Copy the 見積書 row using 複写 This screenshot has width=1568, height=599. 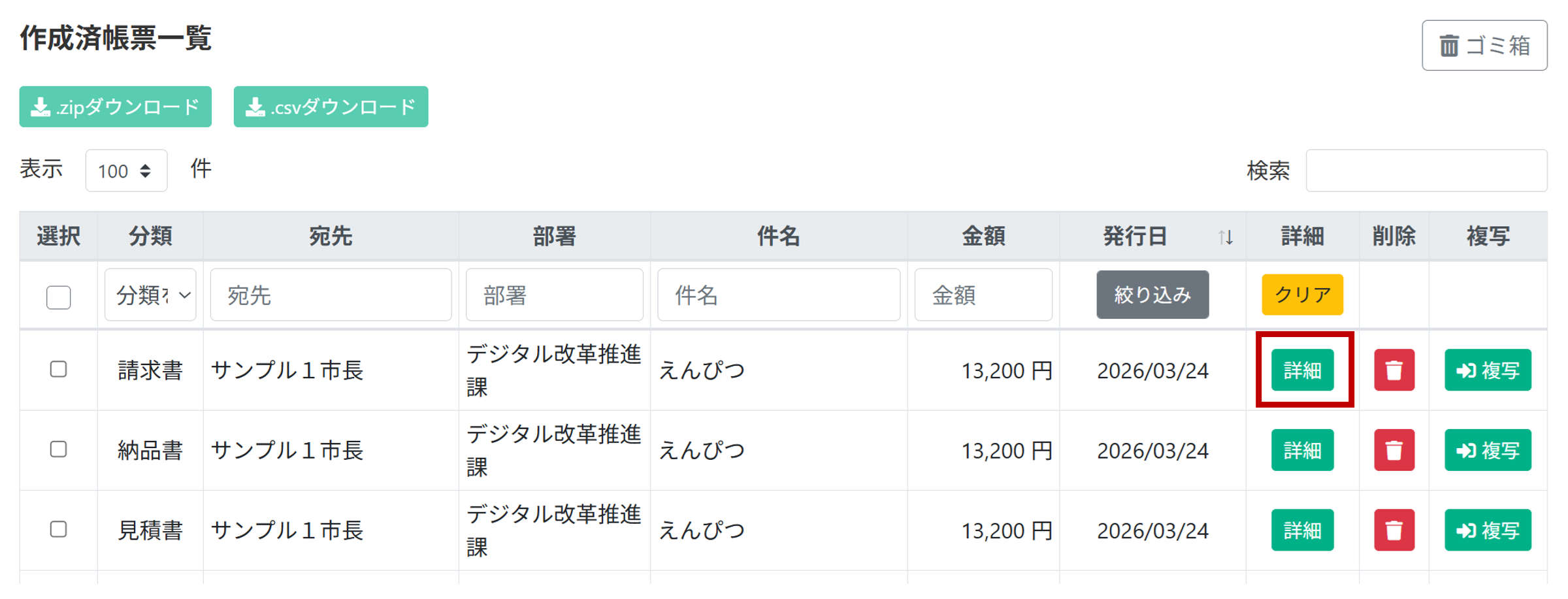(x=1487, y=530)
